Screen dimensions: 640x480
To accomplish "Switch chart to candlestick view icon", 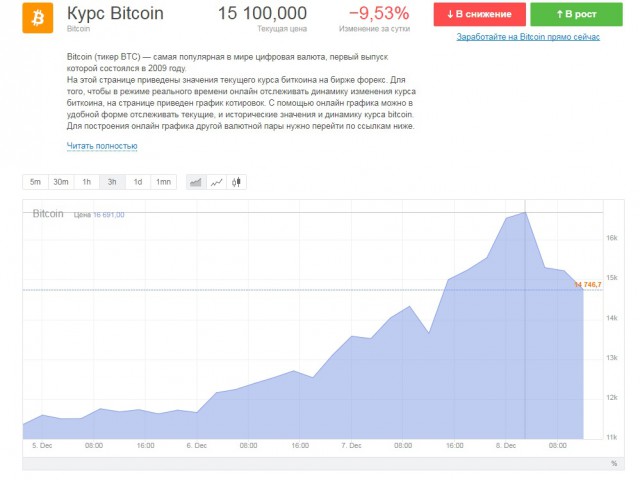I will click(x=237, y=182).
